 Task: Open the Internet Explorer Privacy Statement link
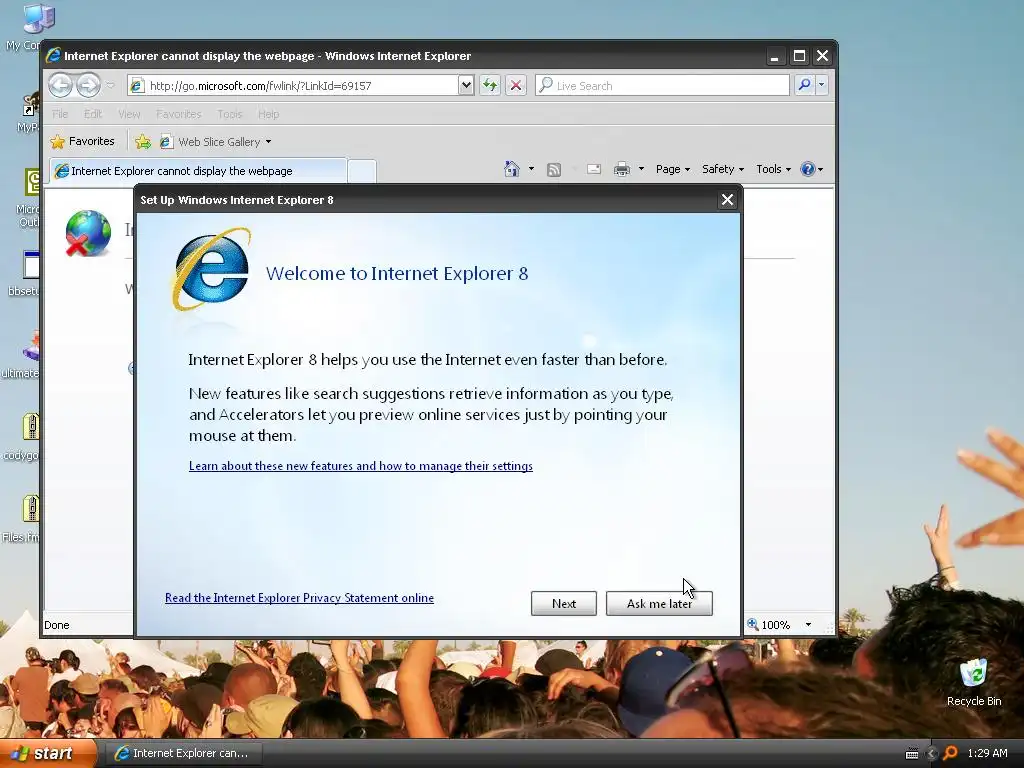coord(299,598)
